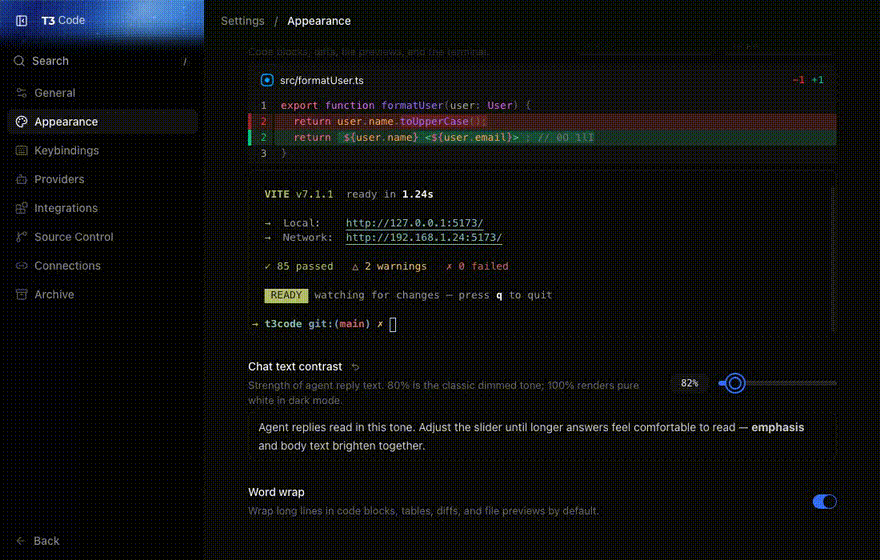This screenshot has height=560, width=880.
Task: Open General settings section
Action: tap(102, 93)
